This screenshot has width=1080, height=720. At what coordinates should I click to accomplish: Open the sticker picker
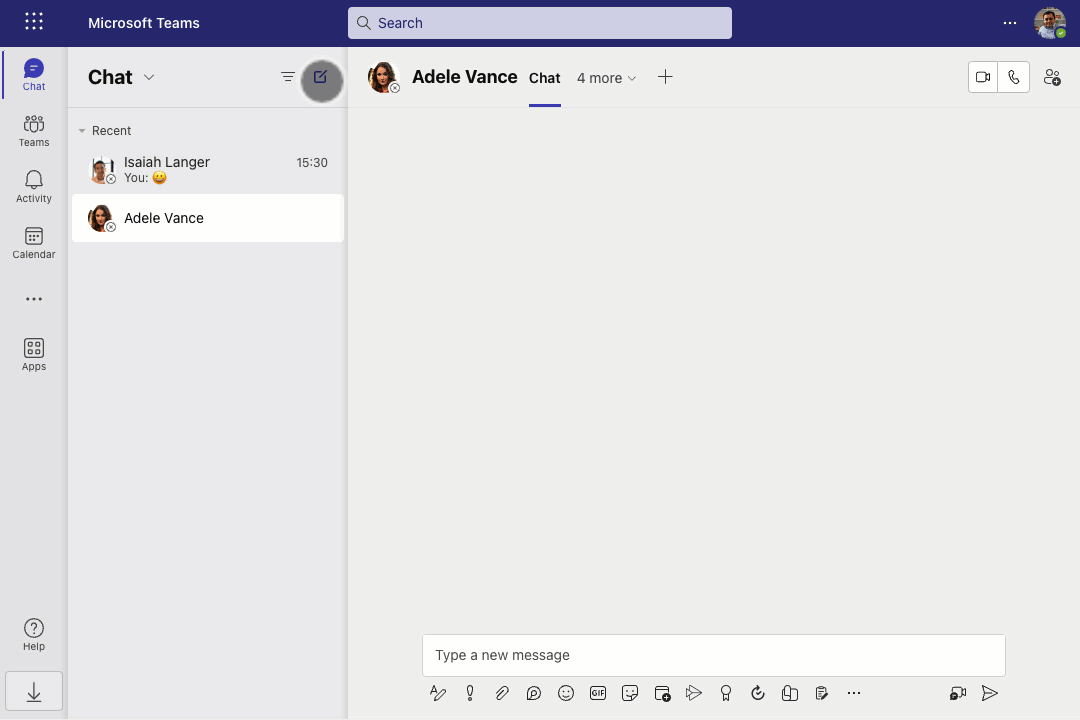(630, 693)
